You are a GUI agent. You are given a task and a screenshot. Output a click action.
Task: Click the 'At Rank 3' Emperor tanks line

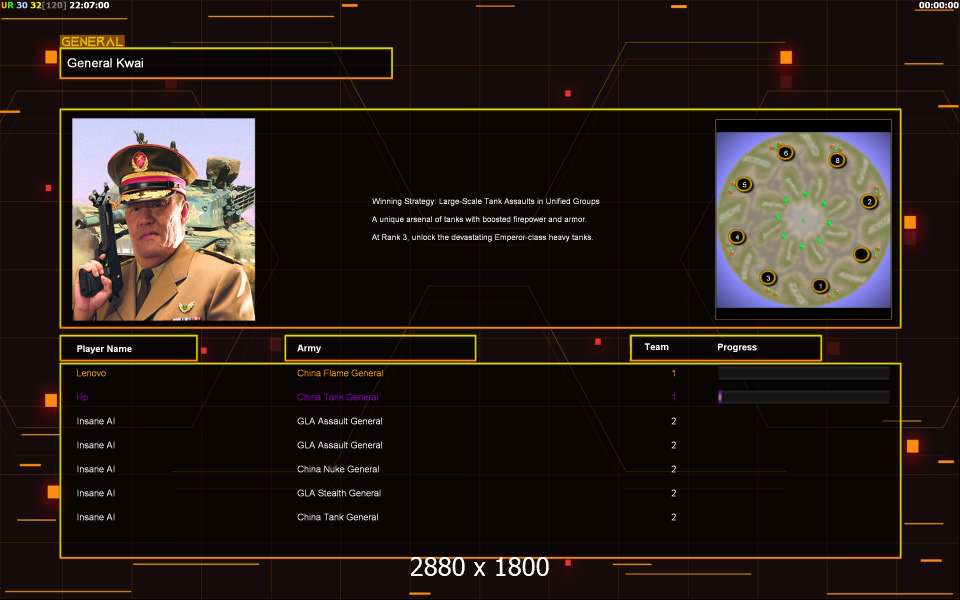click(482, 237)
